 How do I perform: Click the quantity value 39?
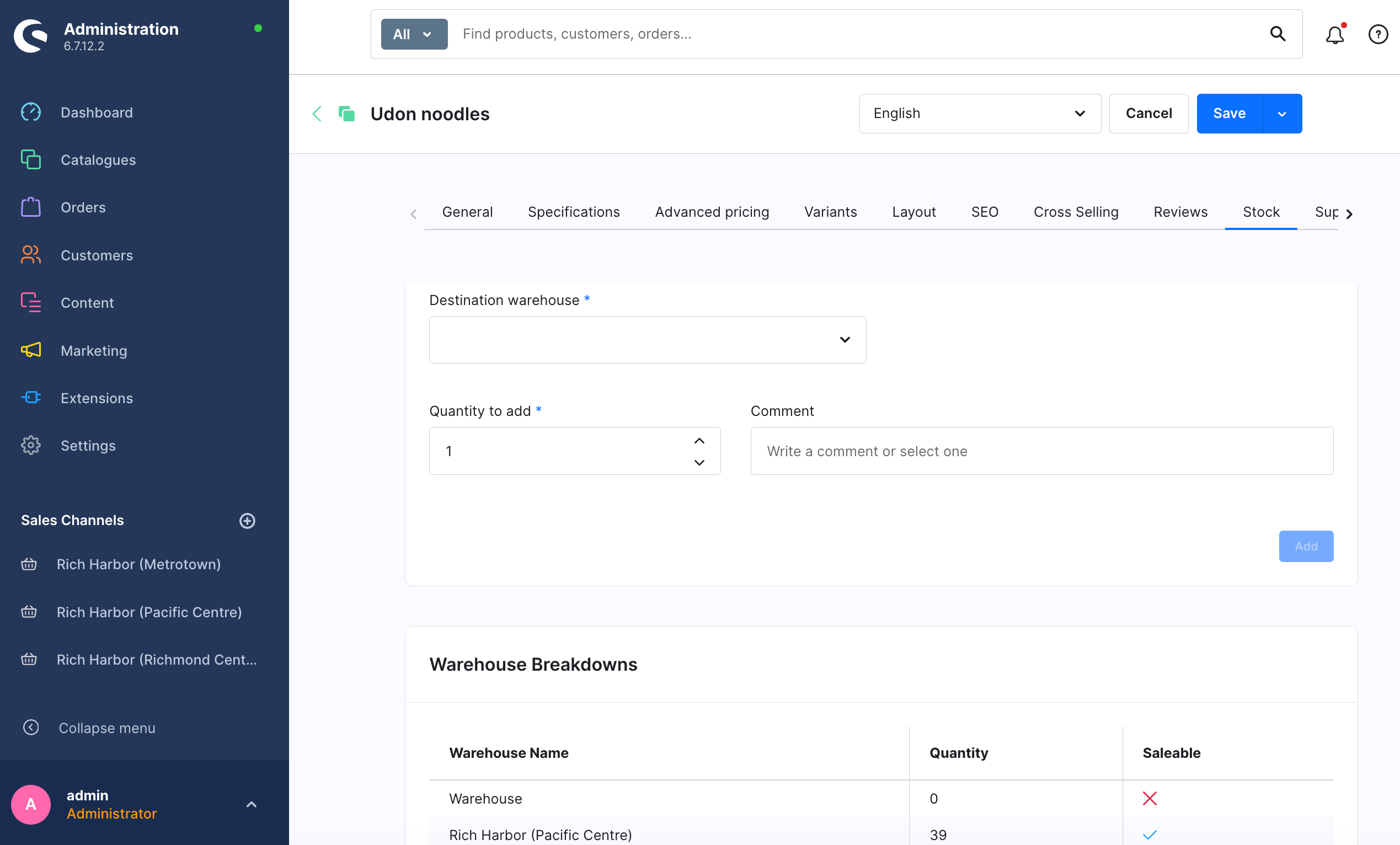(938, 835)
